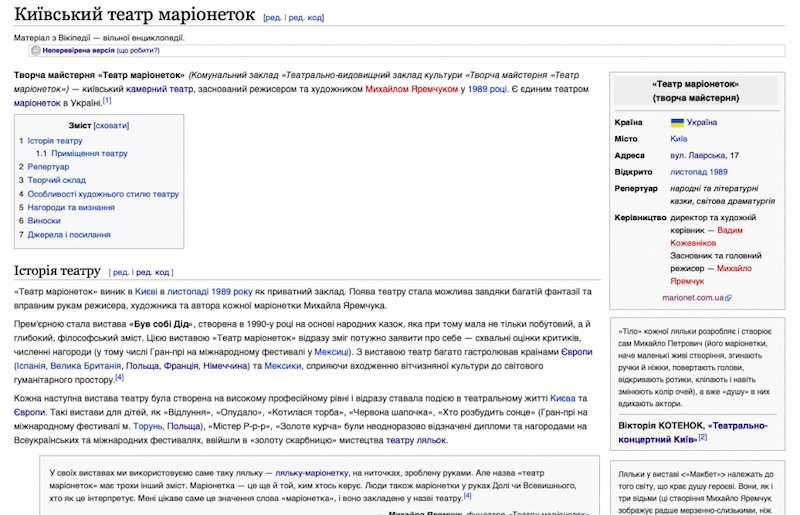Open «Мексиці» link in history section
This screenshot has width=800, height=515.
pos(332,352)
